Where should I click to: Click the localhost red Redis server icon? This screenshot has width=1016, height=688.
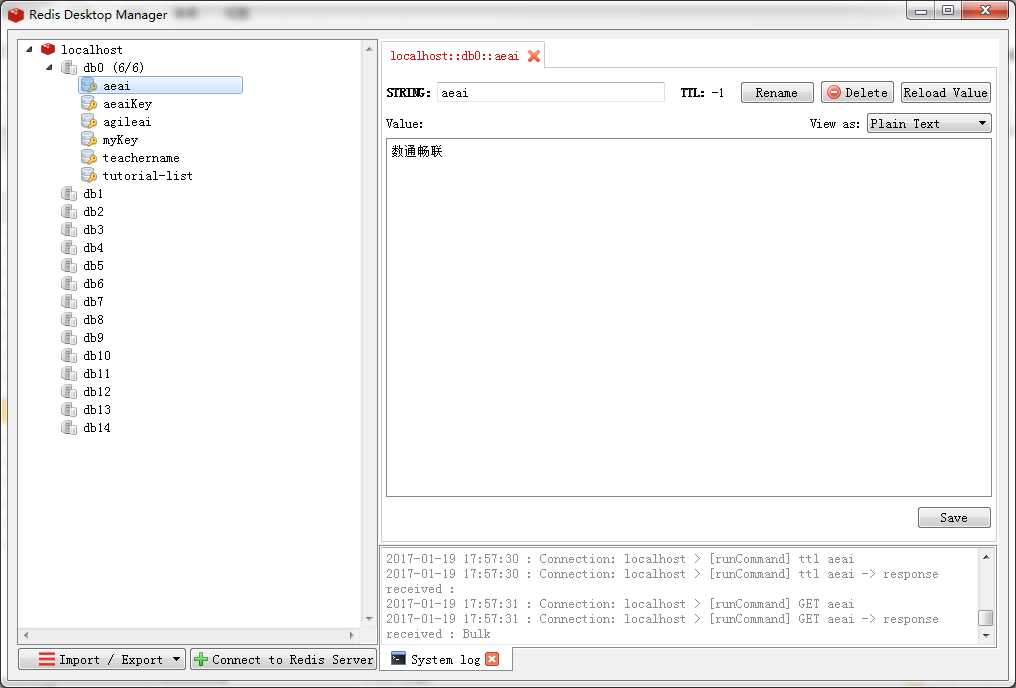[x=48, y=49]
